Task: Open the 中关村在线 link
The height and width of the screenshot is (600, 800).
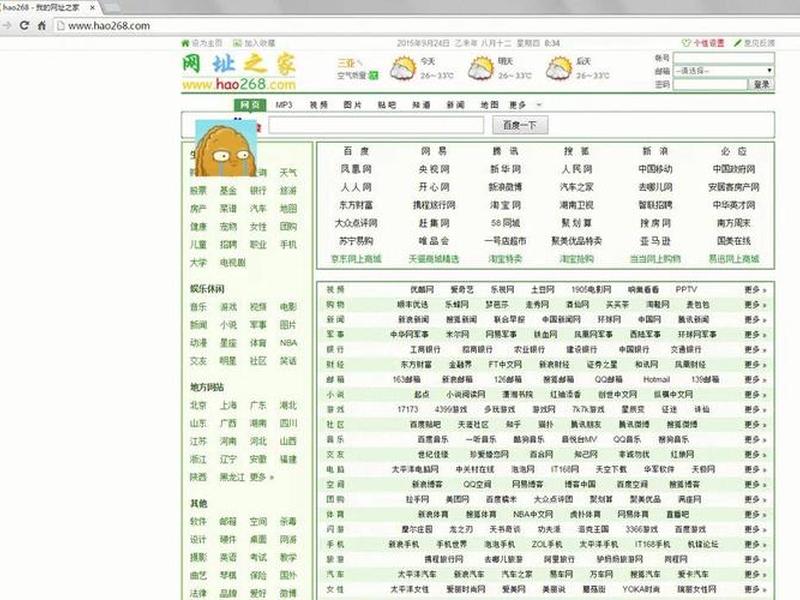Action: click(x=475, y=469)
